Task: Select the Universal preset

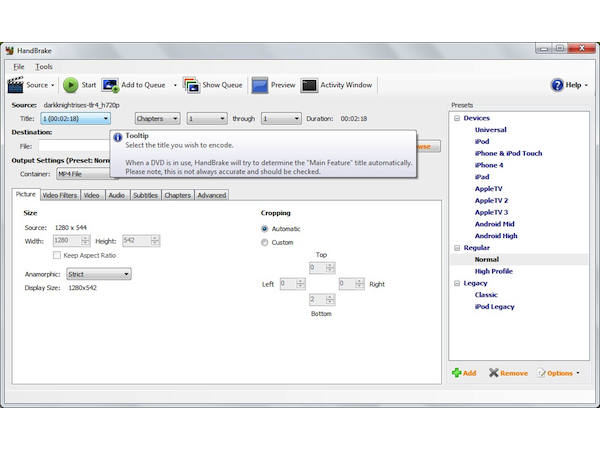Action: point(491,130)
